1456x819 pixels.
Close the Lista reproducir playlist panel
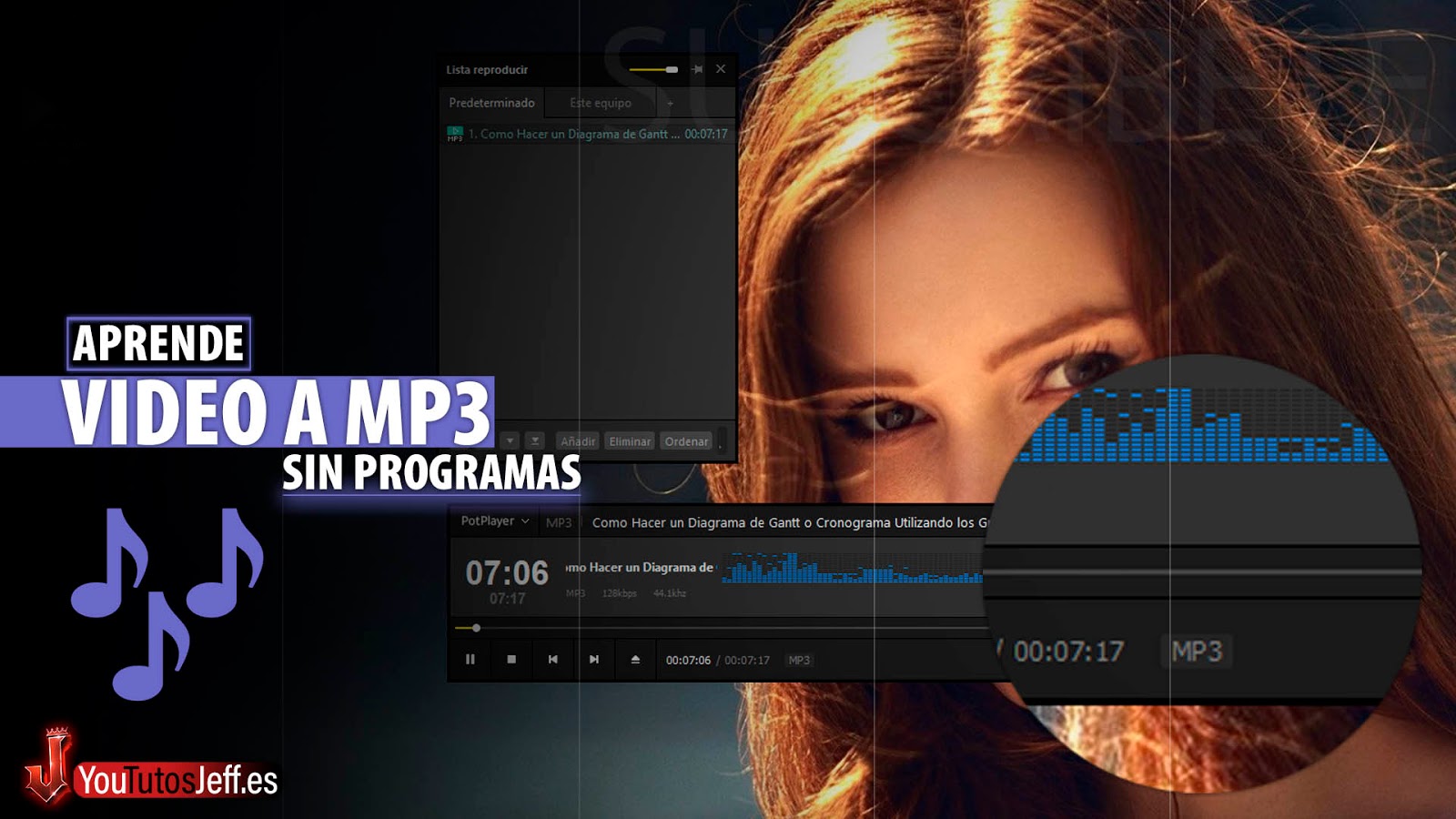tap(721, 69)
